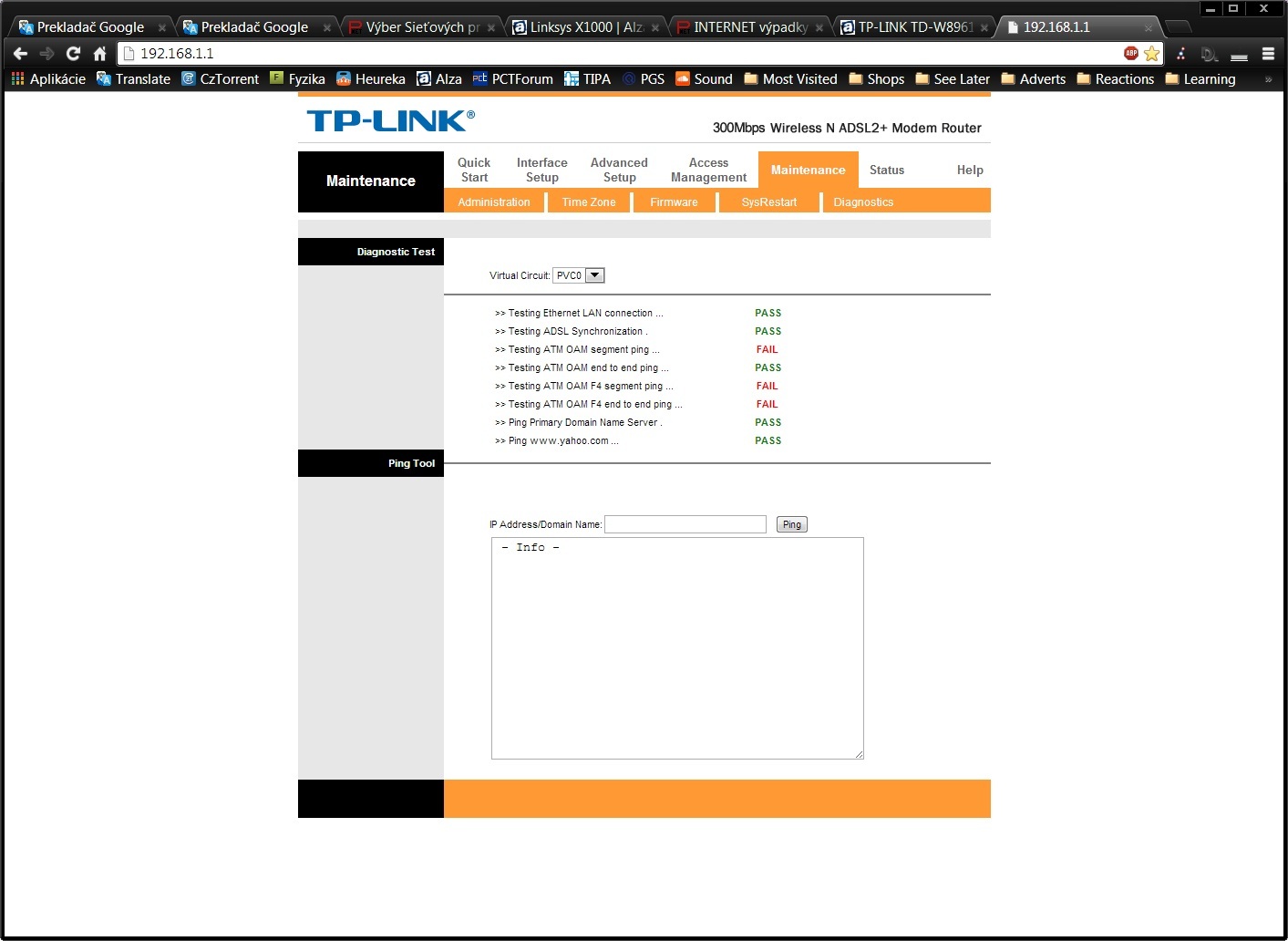Open the Reactions bookmarks folder
Screen dimensions: 1288x941
[1116, 79]
